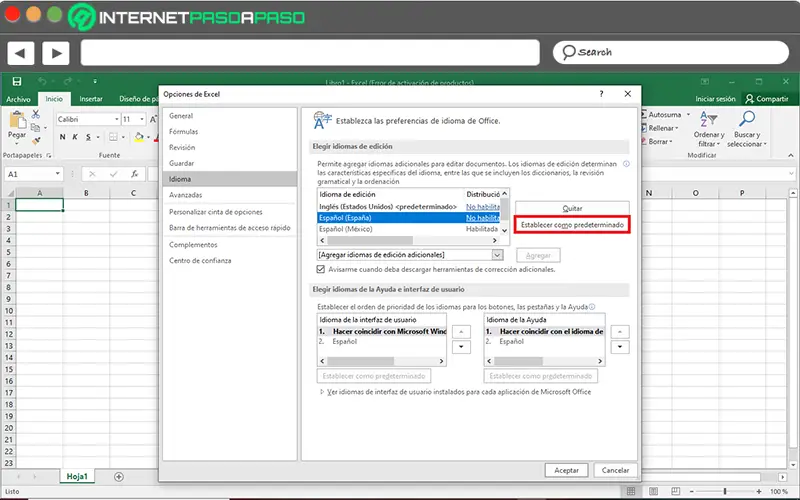Click the add new sheet plus icon
The height and width of the screenshot is (500, 800).
pos(119,477)
